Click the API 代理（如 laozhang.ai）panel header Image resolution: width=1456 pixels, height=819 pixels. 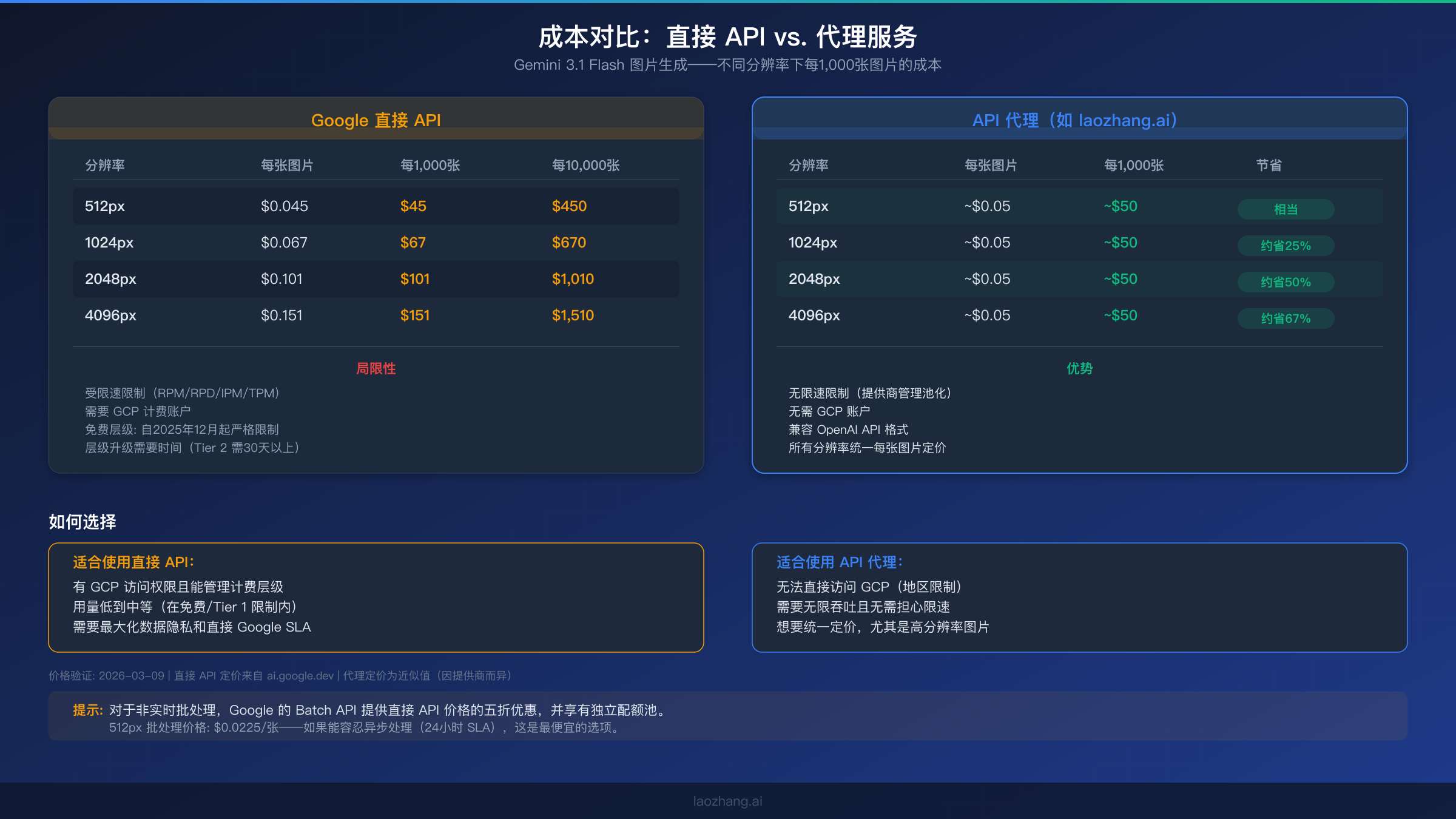click(1079, 120)
